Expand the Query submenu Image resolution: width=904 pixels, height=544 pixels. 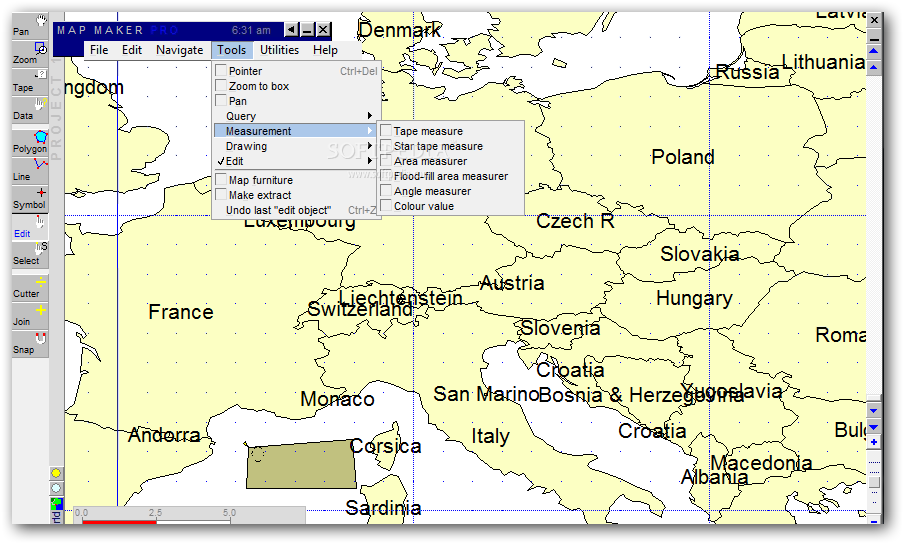point(296,116)
